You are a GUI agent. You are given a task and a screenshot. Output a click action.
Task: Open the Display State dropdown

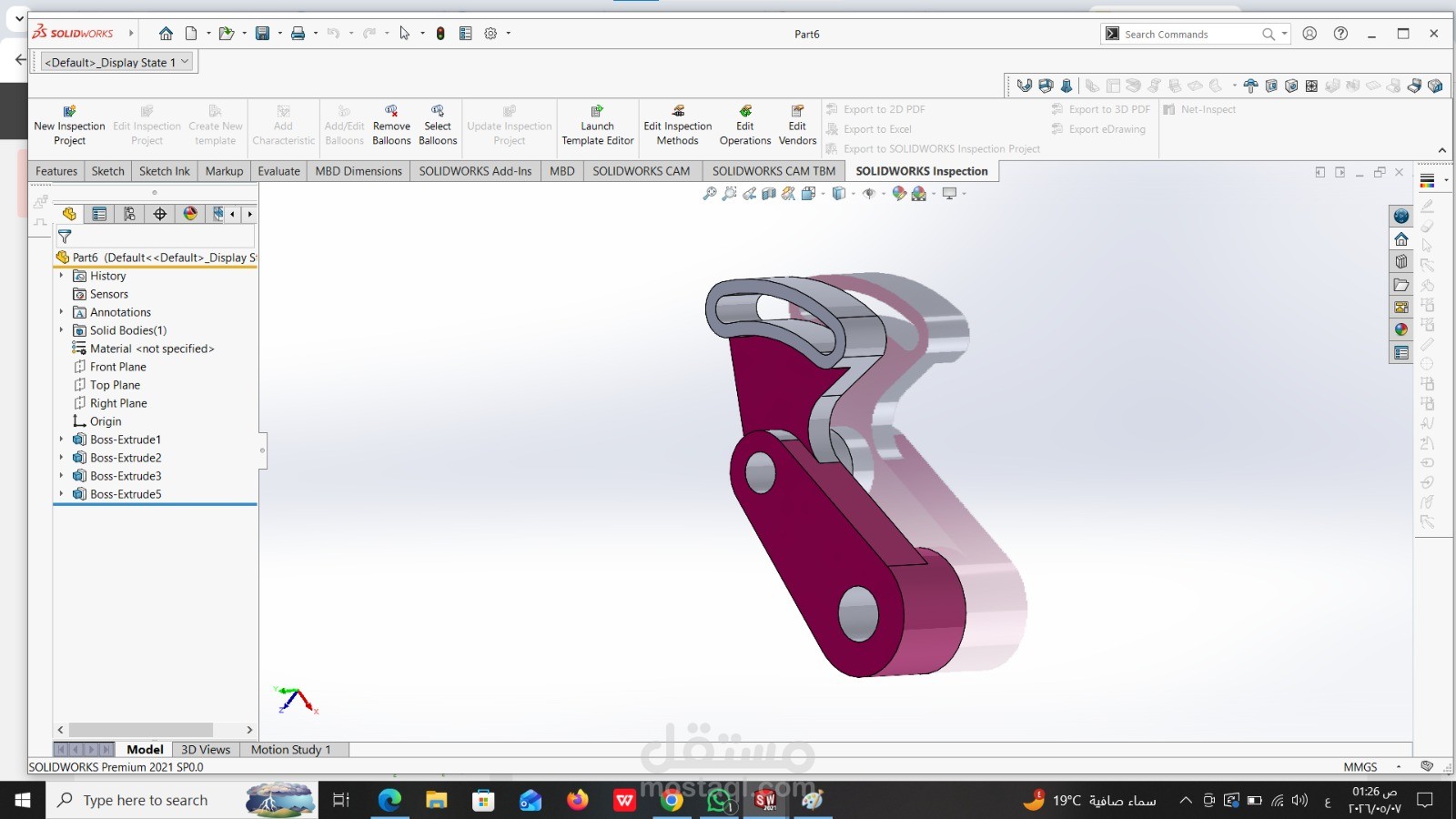(117, 62)
